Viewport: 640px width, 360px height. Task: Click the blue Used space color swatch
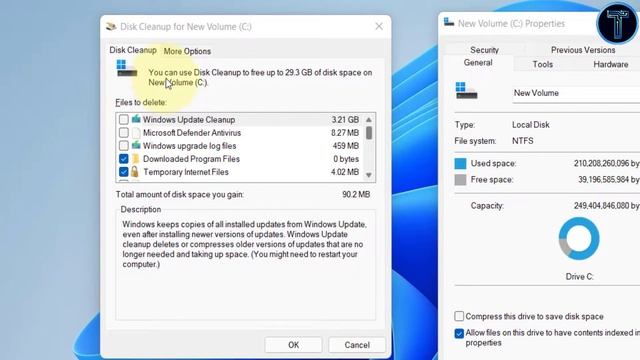pos(460,163)
